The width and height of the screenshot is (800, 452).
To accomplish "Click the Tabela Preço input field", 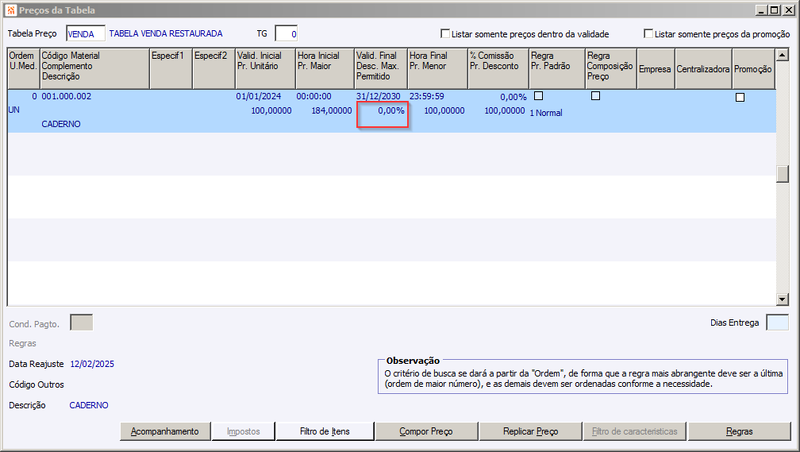I will (x=85, y=34).
